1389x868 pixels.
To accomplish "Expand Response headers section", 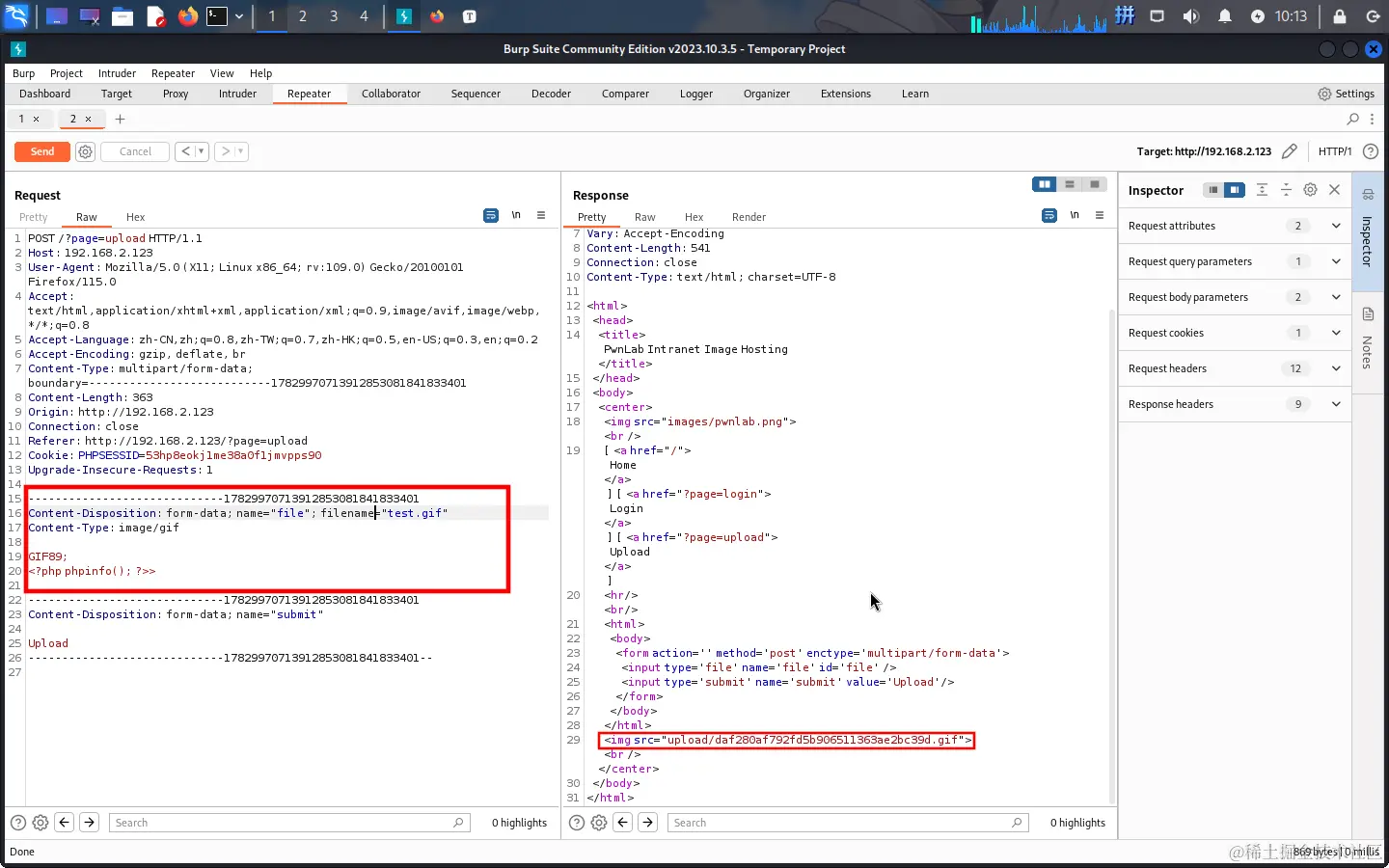I will tap(1235, 404).
